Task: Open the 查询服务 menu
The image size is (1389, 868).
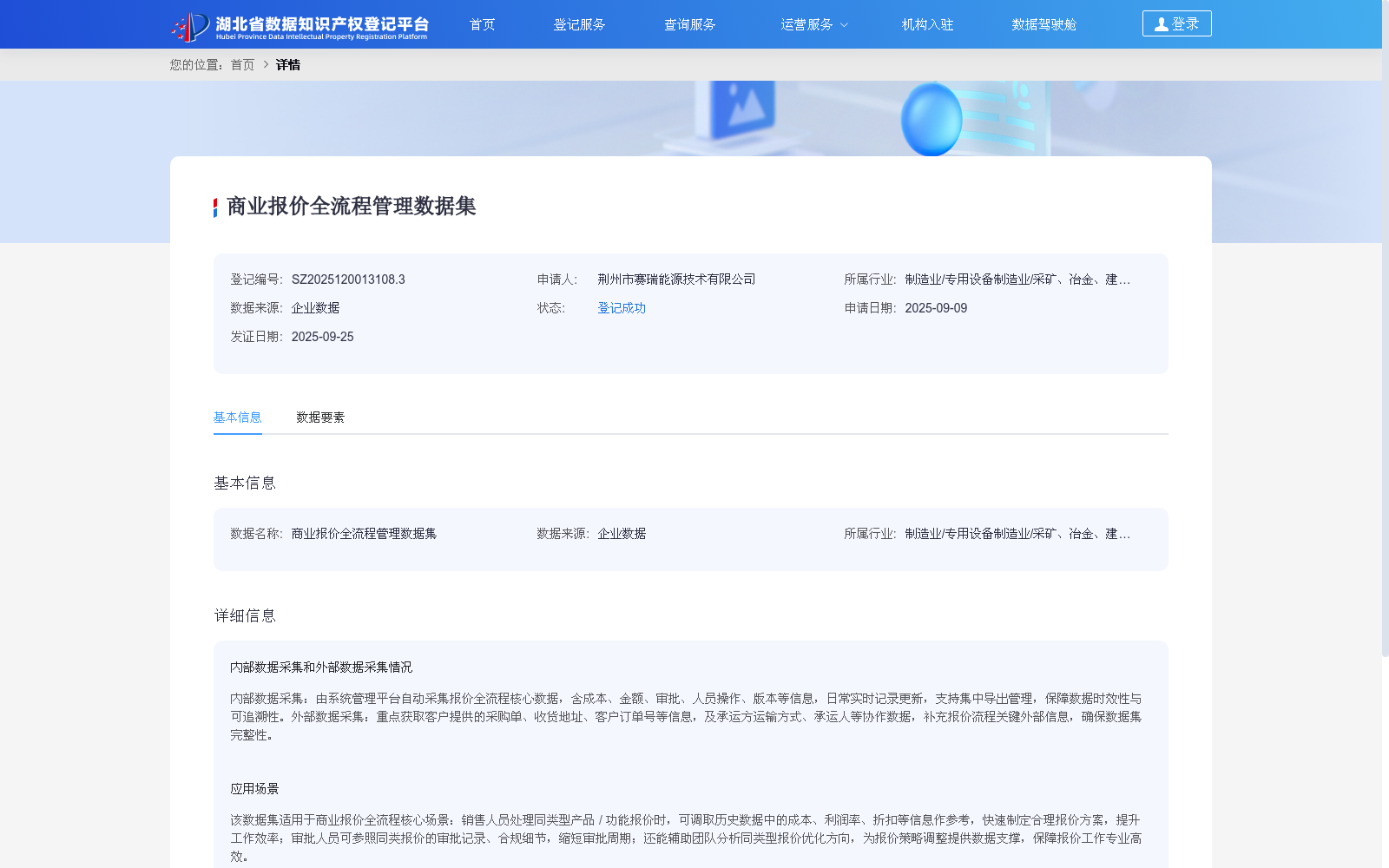Action: click(x=689, y=24)
